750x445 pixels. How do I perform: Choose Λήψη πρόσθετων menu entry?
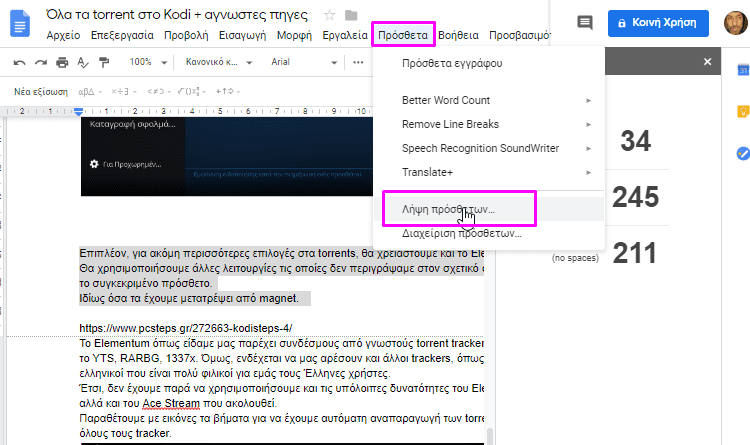489,209
